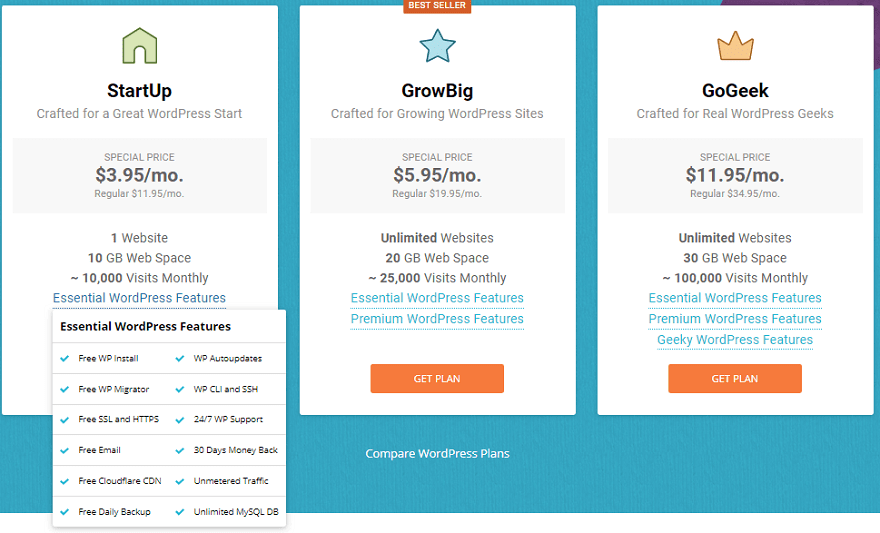The image size is (880, 533).
Task: Click the checkmark beside WP Autoupdates
Action: pos(180,358)
